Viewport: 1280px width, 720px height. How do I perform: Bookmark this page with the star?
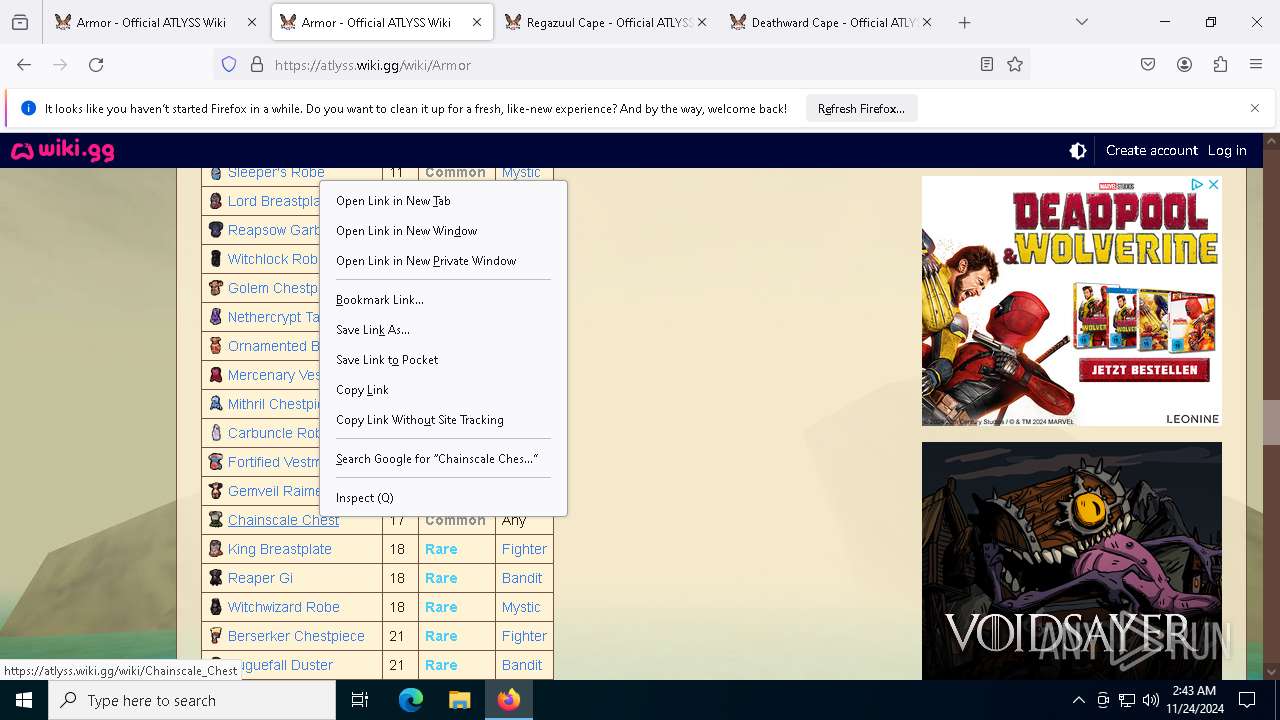tap(1015, 64)
